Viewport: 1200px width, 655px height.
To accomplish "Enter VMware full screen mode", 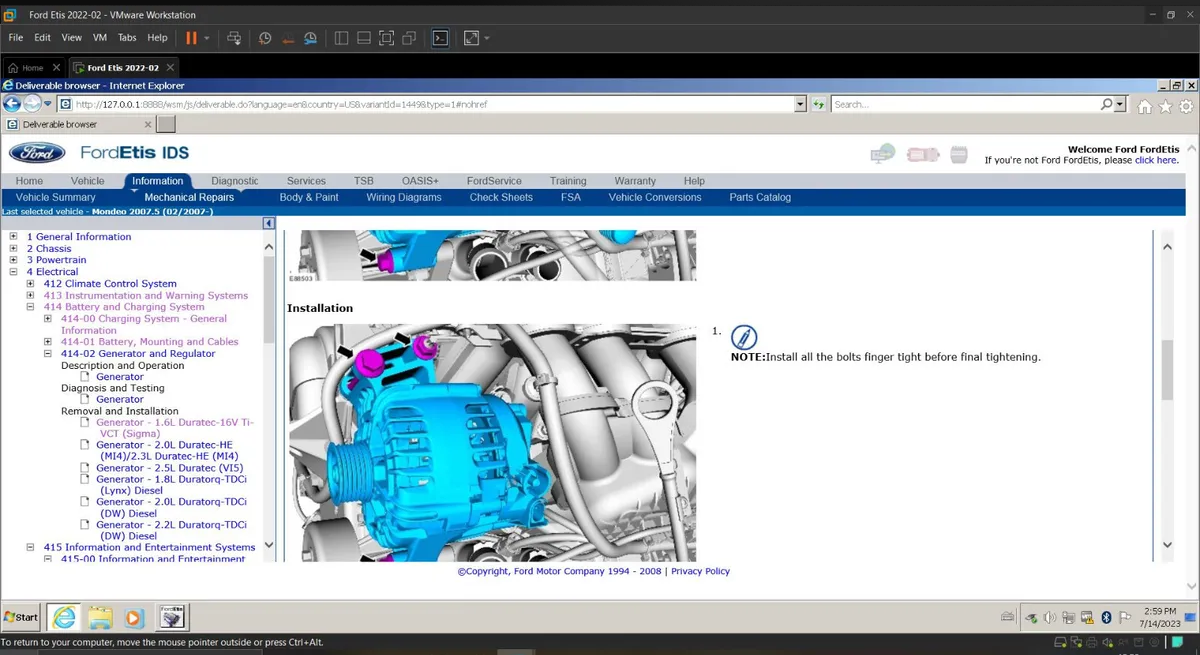I will tap(386, 38).
